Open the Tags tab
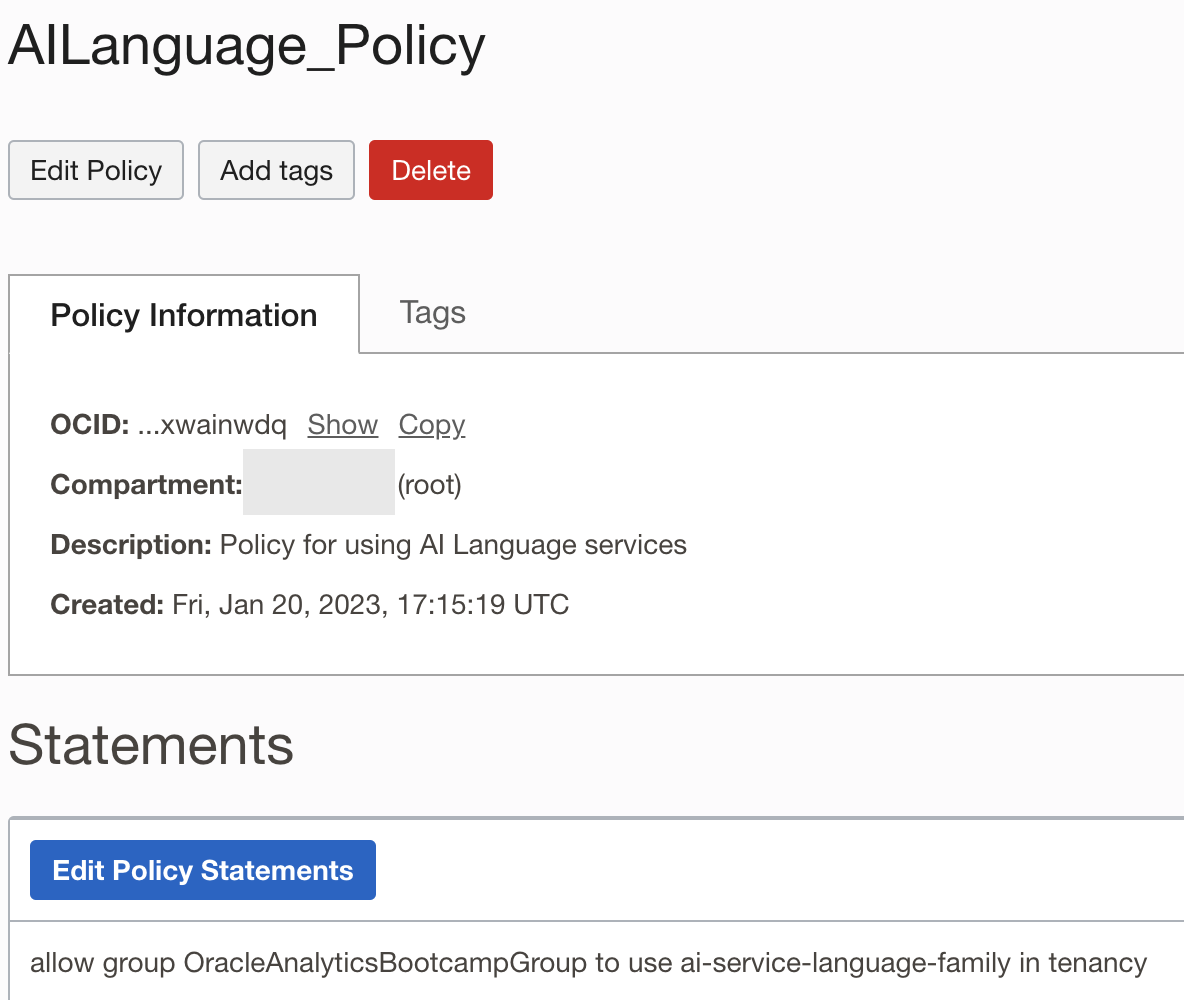The image size is (1184, 1000). pos(432,313)
